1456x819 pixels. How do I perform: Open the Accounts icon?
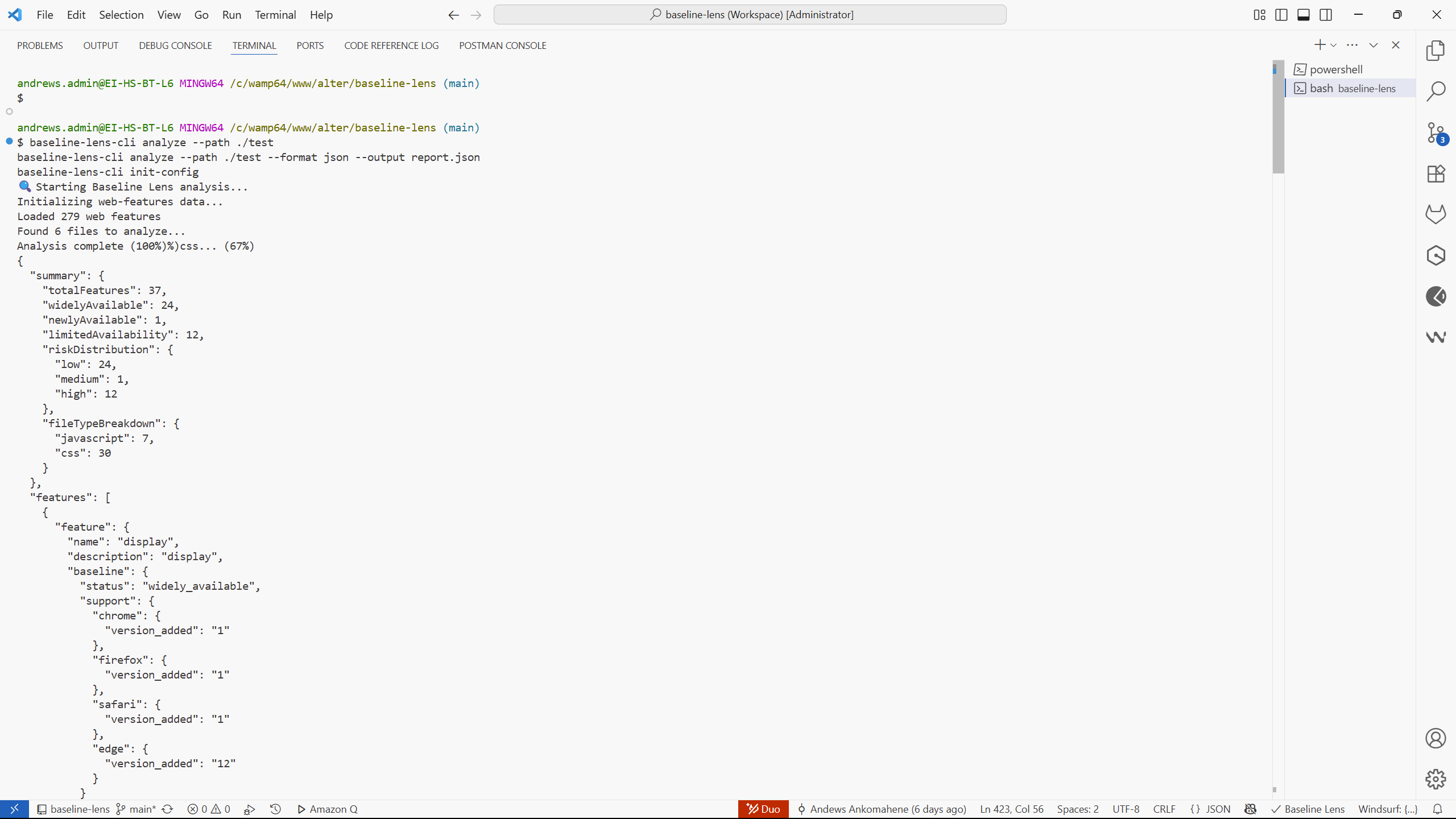click(x=1436, y=738)
